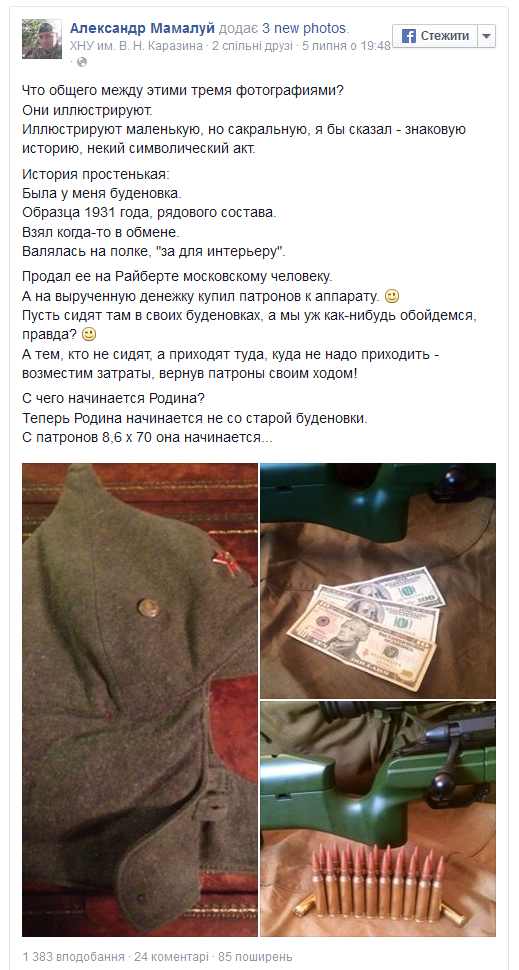
Task: Open the dollar bills photo
Action: (378, 581)
